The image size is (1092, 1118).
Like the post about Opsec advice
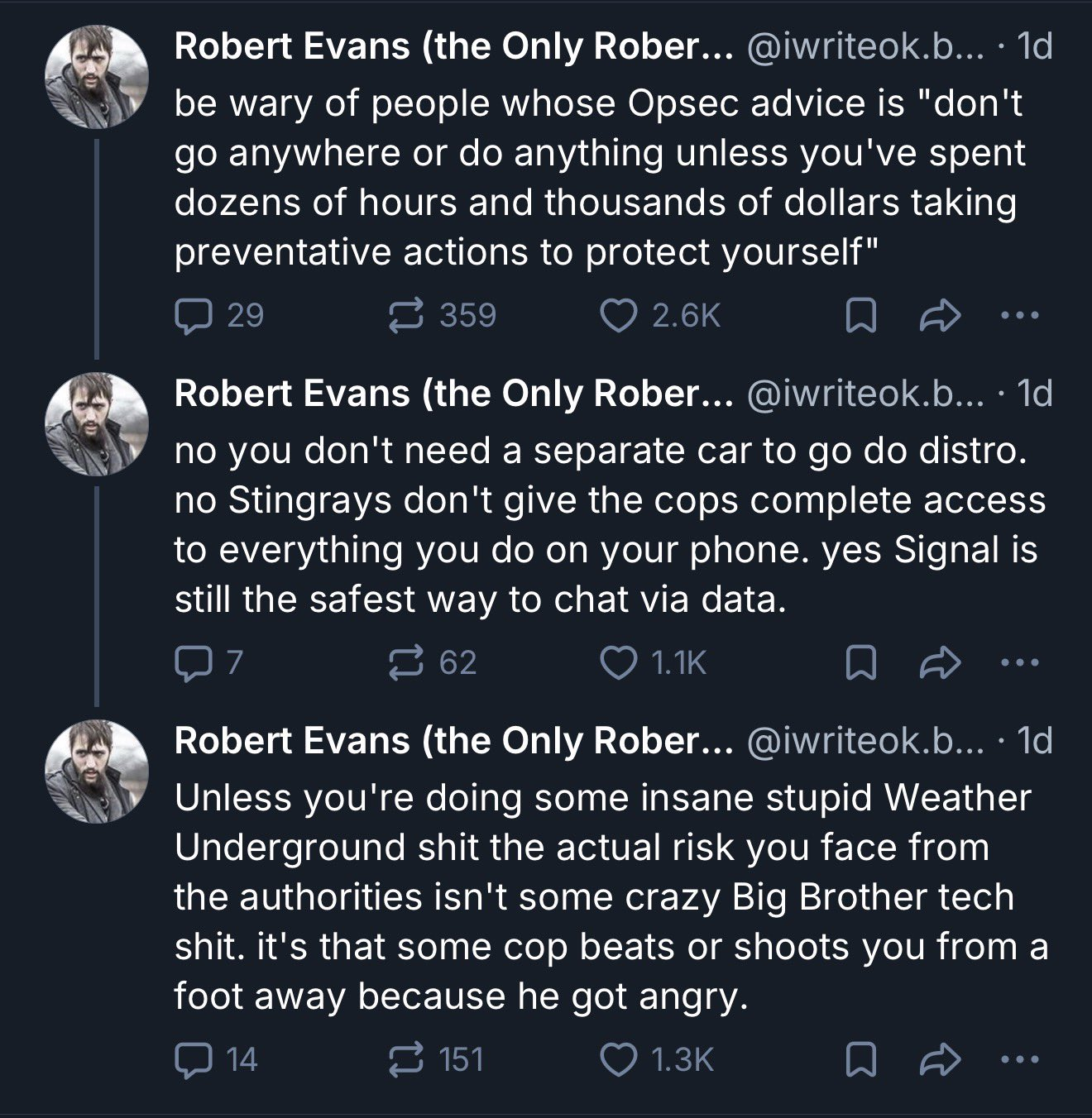coord(617,316)
